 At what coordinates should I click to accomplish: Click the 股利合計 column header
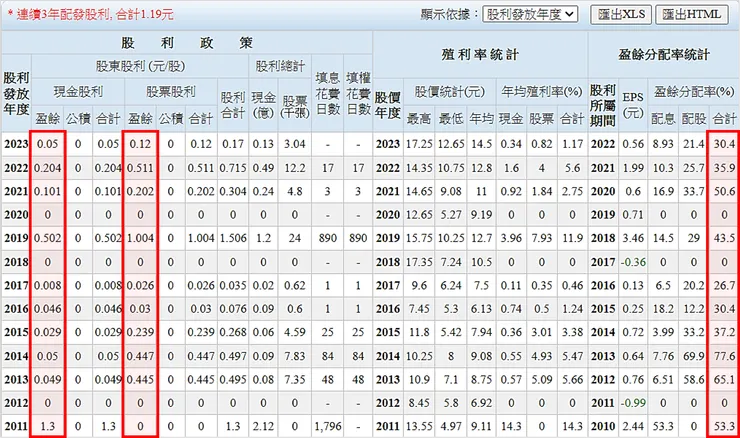pos(233,105)
